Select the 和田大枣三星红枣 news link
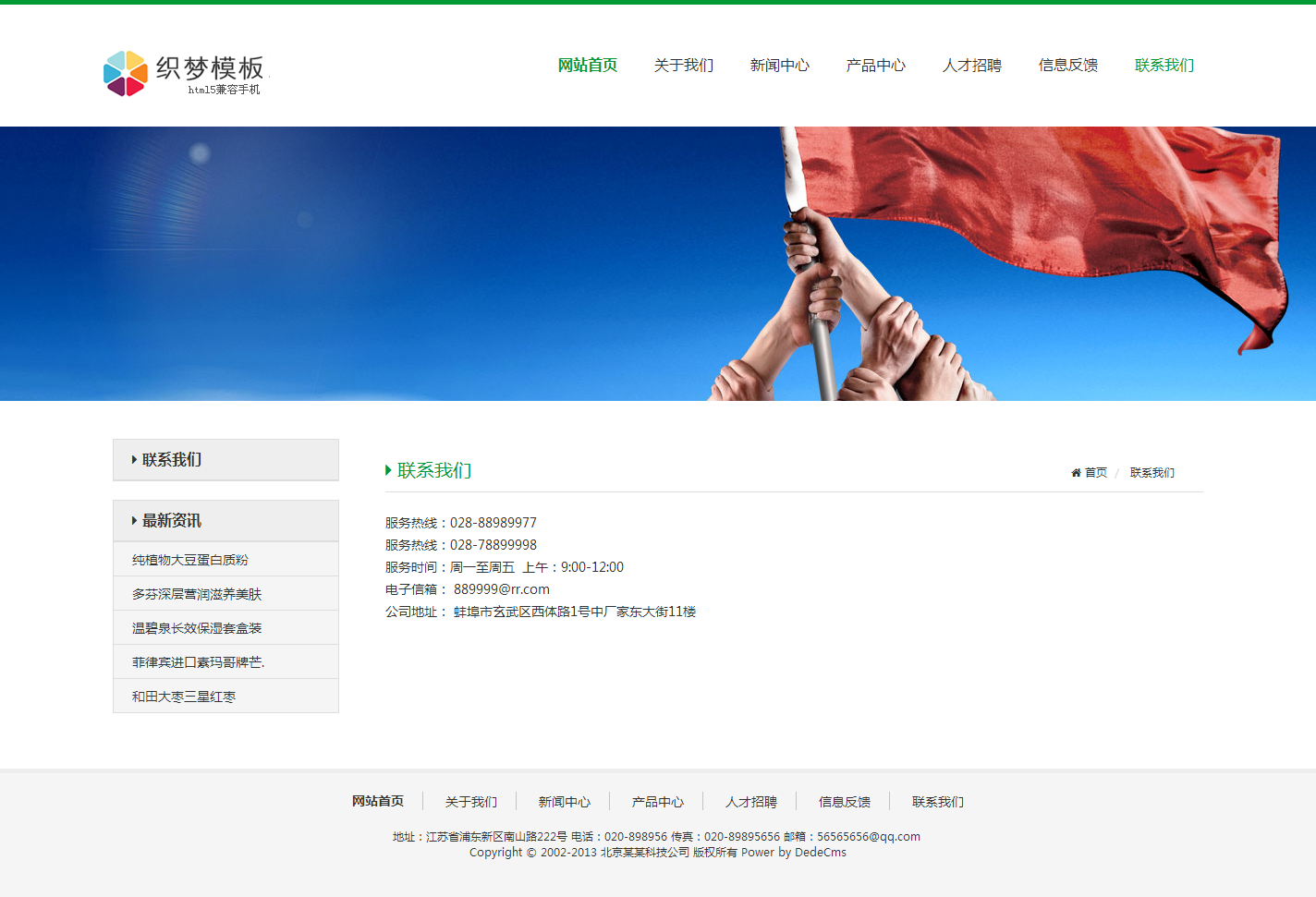This screenshot has height=897, width=1316. 183,697
